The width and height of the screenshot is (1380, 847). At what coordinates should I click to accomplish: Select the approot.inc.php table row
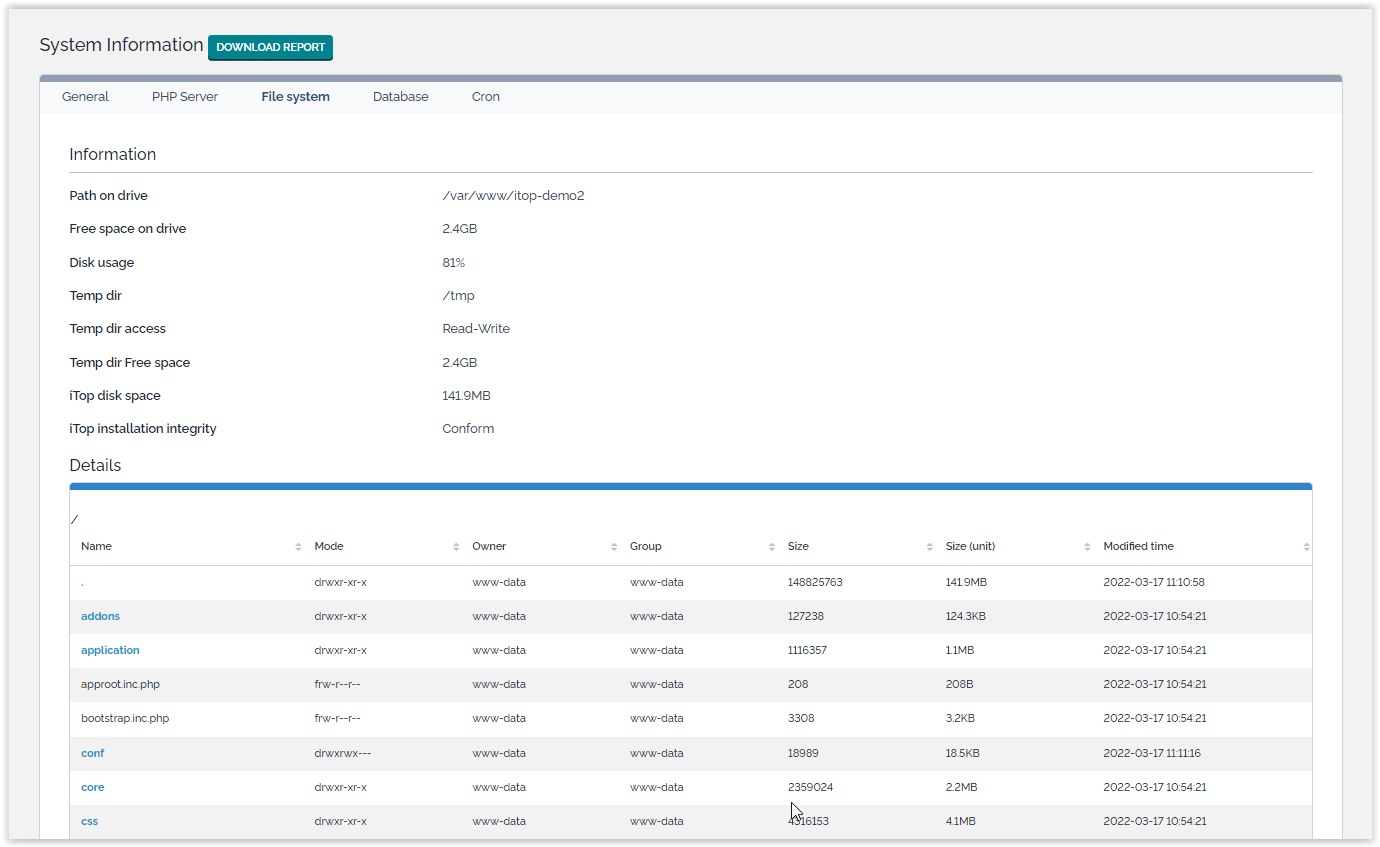(120, 684)
